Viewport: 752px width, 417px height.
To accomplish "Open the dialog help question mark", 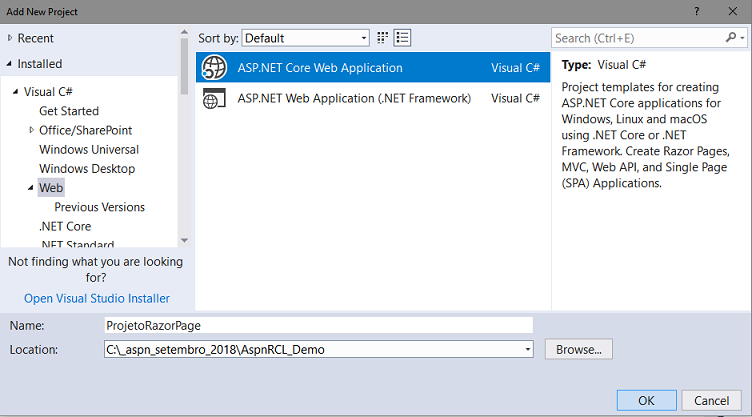I will pyautogui.click(x=696, y=12).
